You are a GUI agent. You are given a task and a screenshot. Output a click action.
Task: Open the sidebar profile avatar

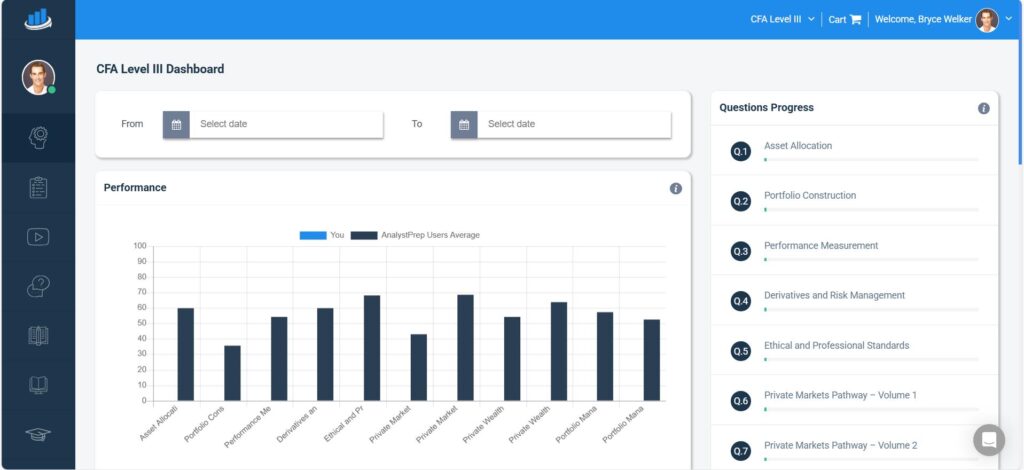point(38,78)
